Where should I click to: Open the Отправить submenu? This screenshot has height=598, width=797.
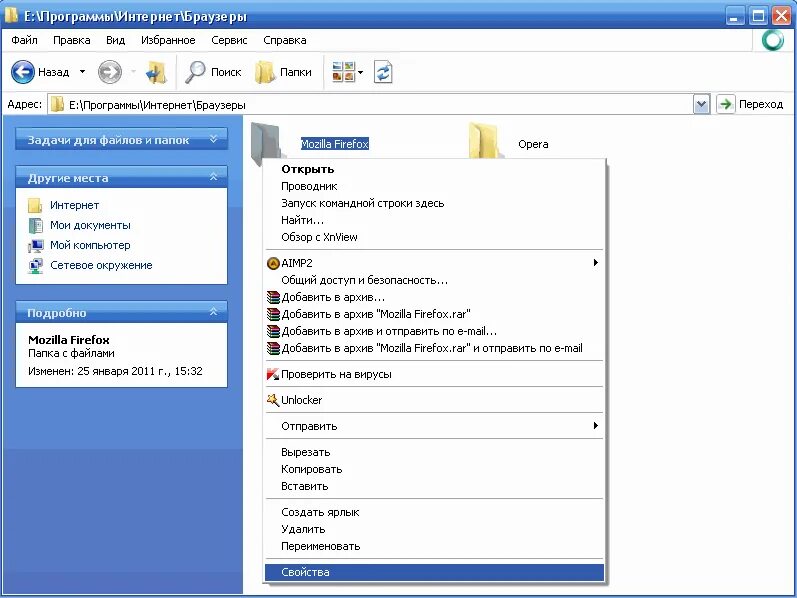(x=434, y=426)
